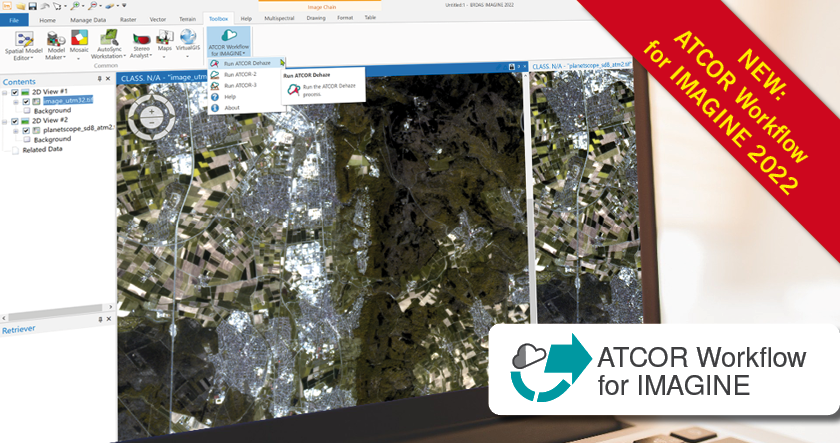Open the Help ribbon tab
This screenshot has width=840, height=443.
[246, 19]
